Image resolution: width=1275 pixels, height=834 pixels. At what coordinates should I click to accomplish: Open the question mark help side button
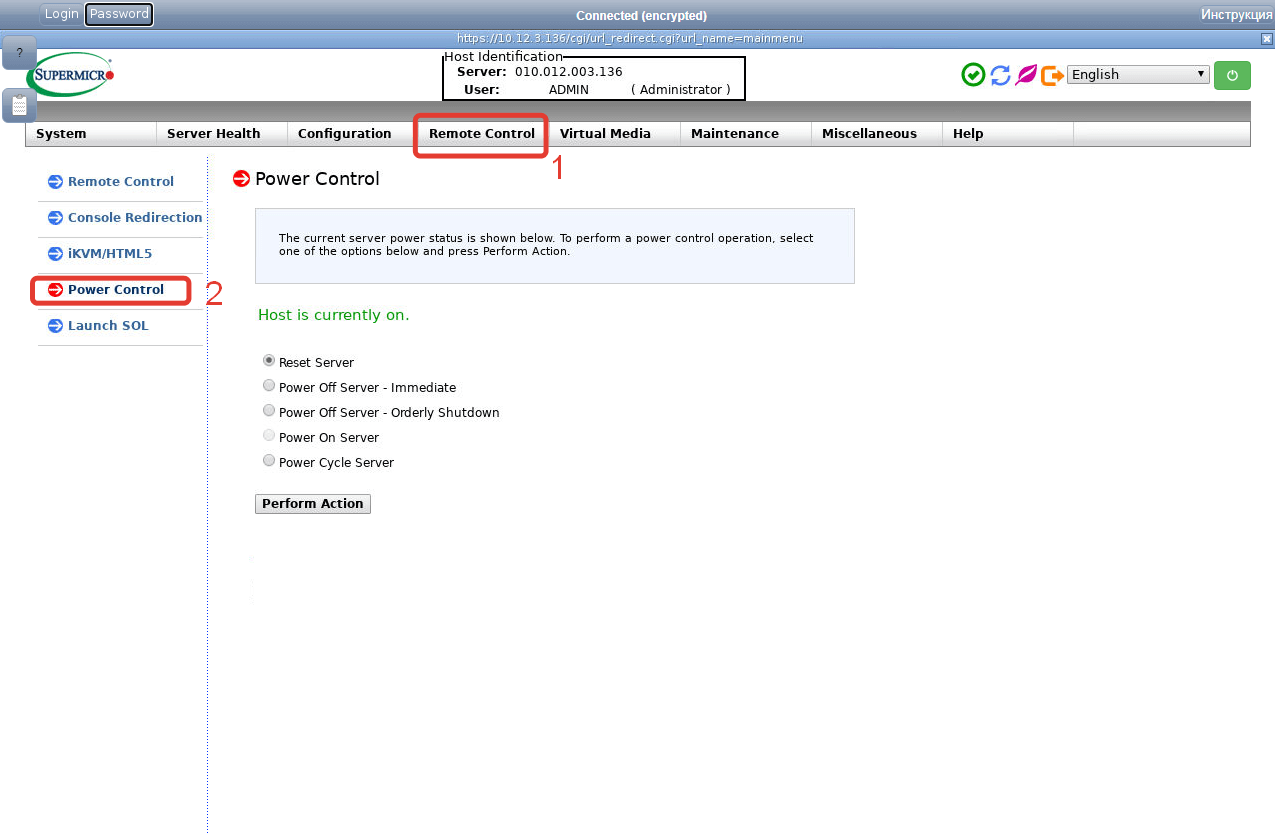pos(19,53)
